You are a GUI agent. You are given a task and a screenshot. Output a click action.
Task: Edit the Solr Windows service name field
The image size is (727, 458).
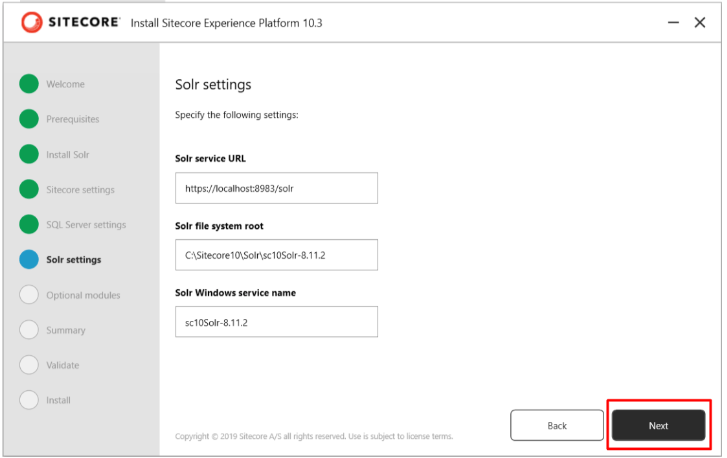click(276, 322)
